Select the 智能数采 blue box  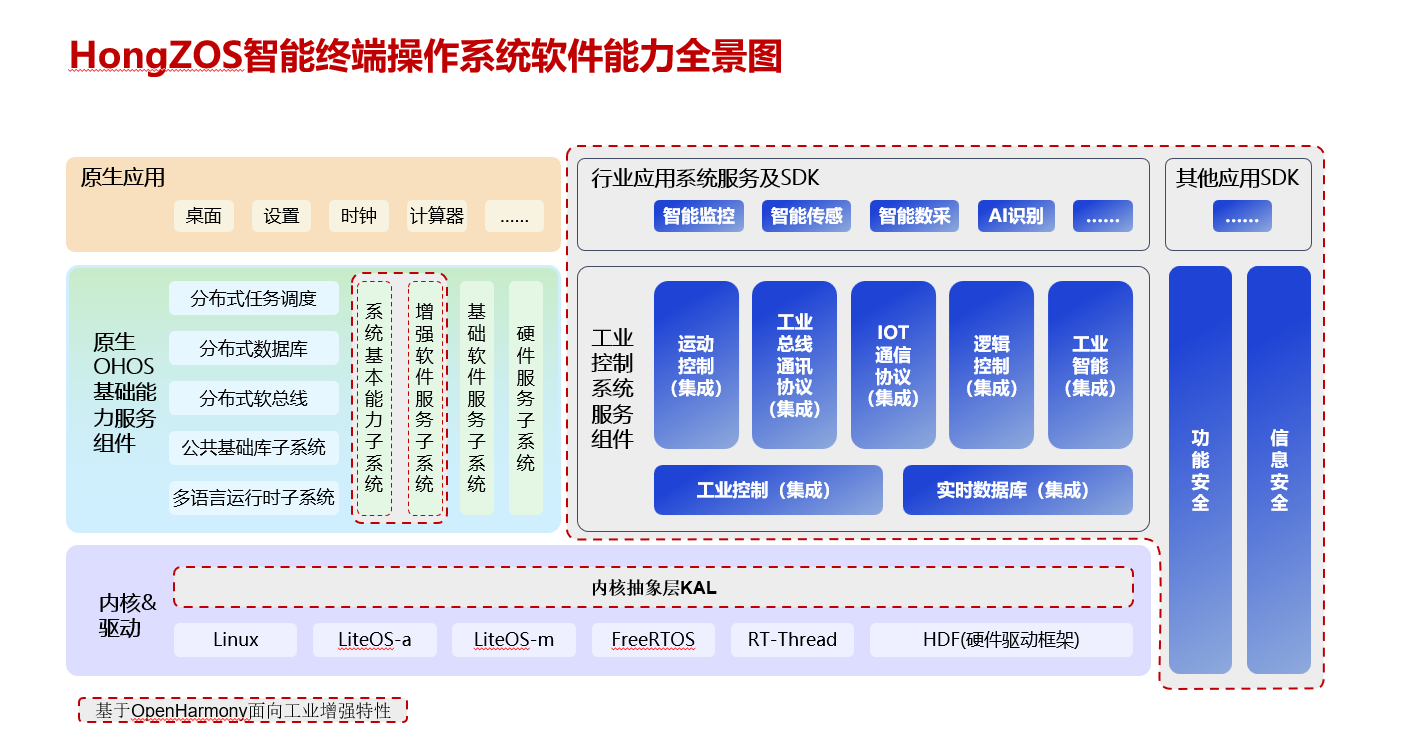click(x=915, y=216)
